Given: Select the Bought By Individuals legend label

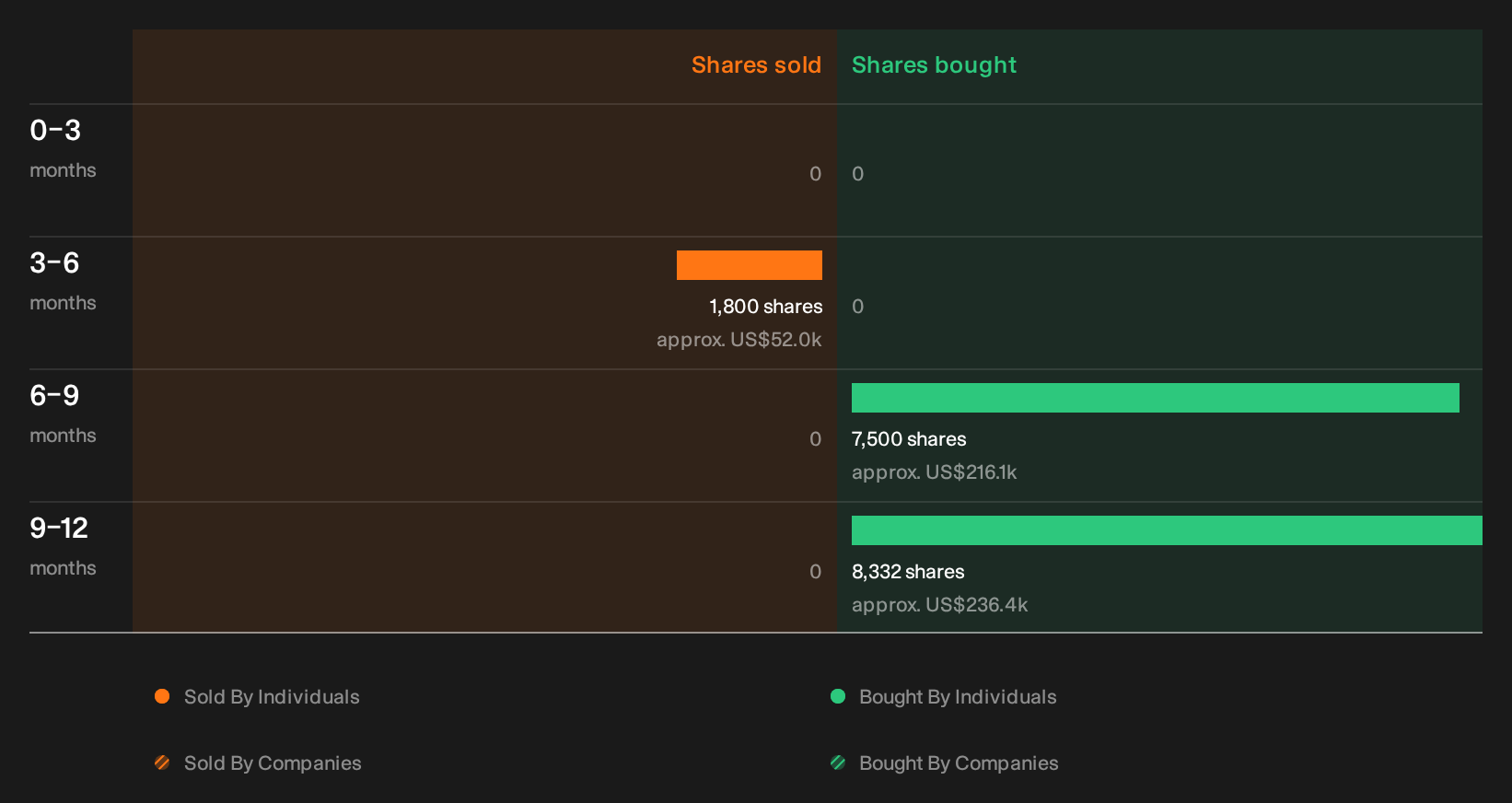Looking at the screenshot, I should pos(958,697).
